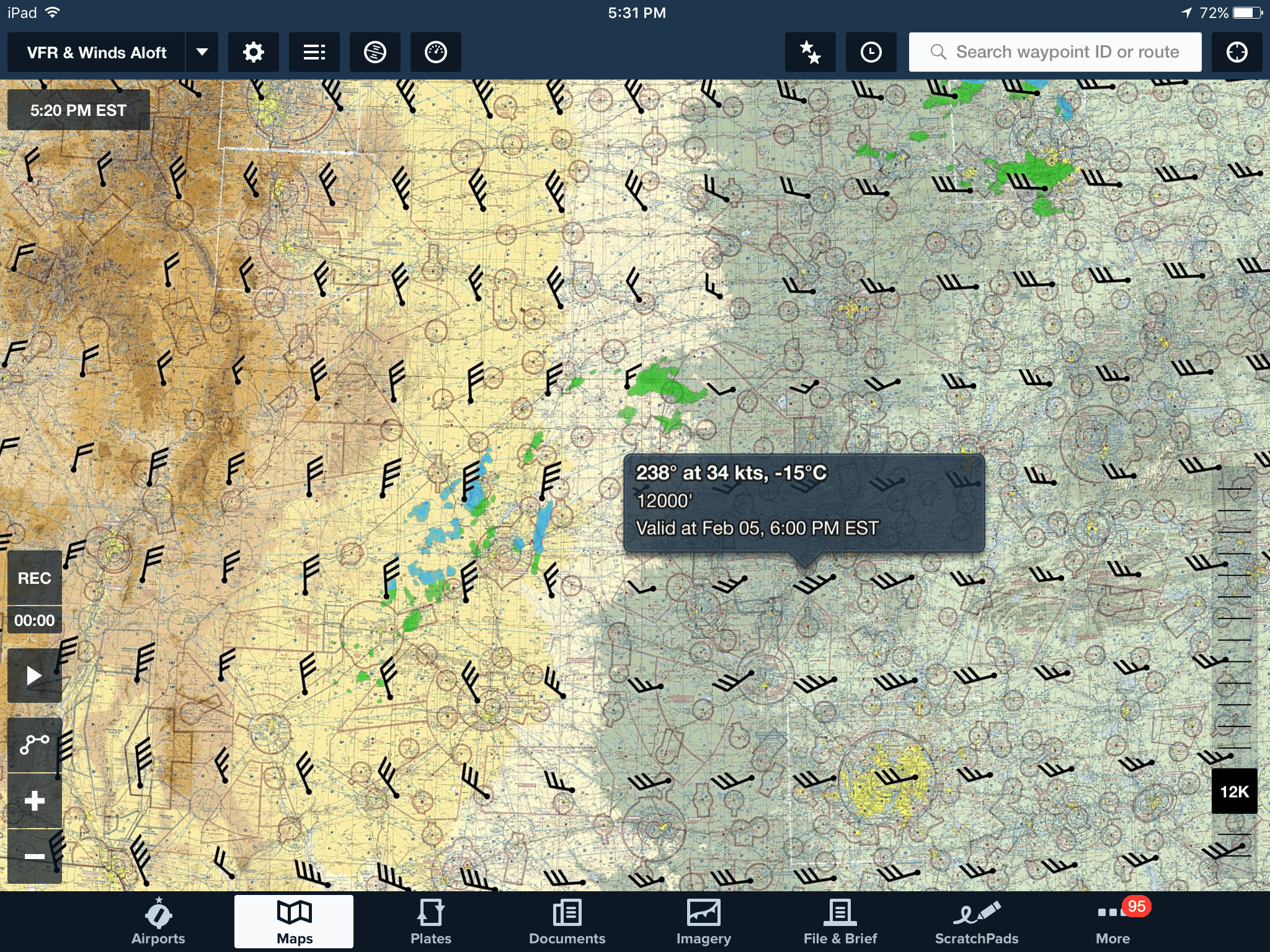Open the Plates tab
1270x952 pixels.
(431, 922)
